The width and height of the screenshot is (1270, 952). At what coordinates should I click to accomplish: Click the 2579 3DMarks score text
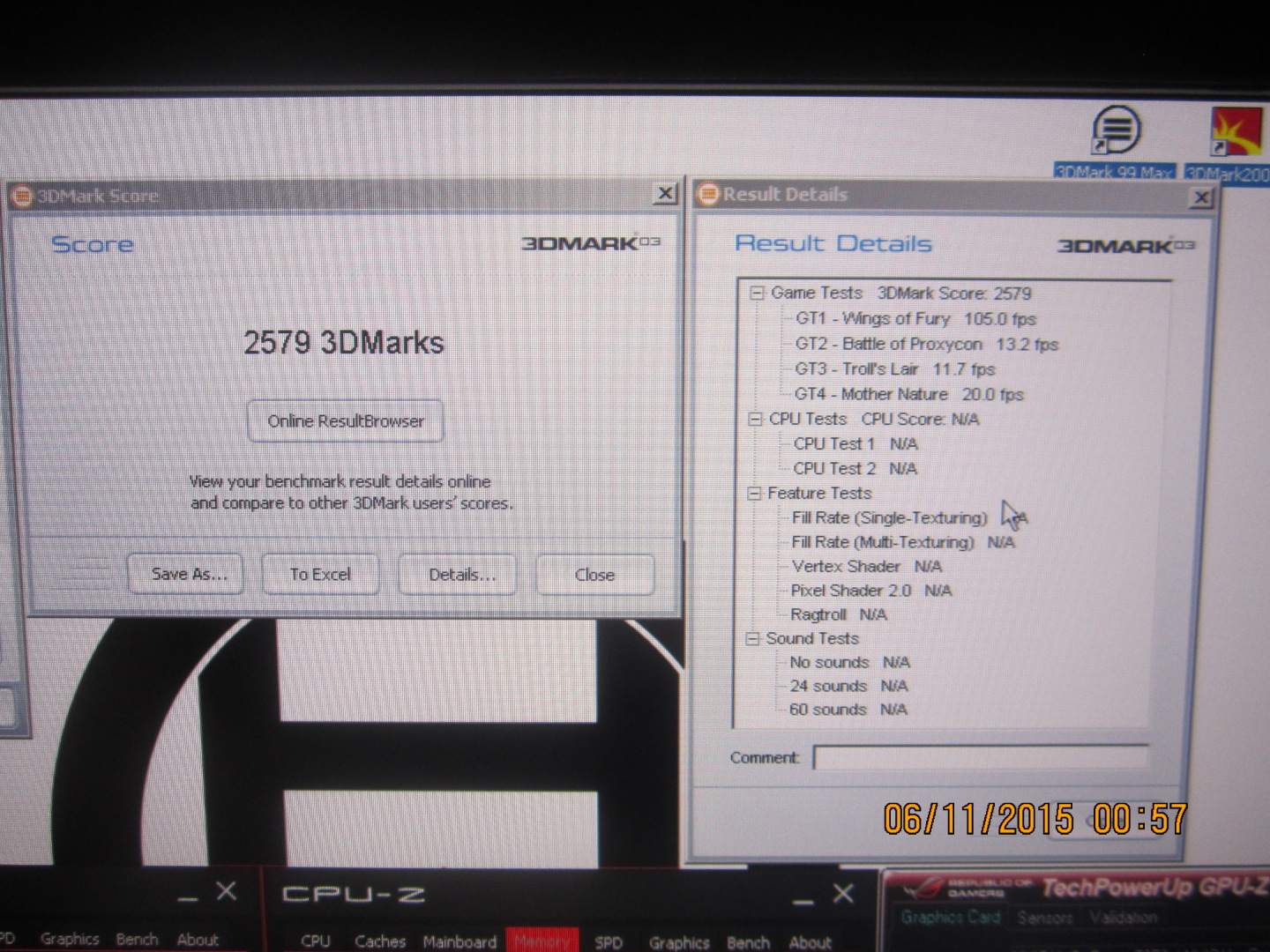tap(344, 342)
